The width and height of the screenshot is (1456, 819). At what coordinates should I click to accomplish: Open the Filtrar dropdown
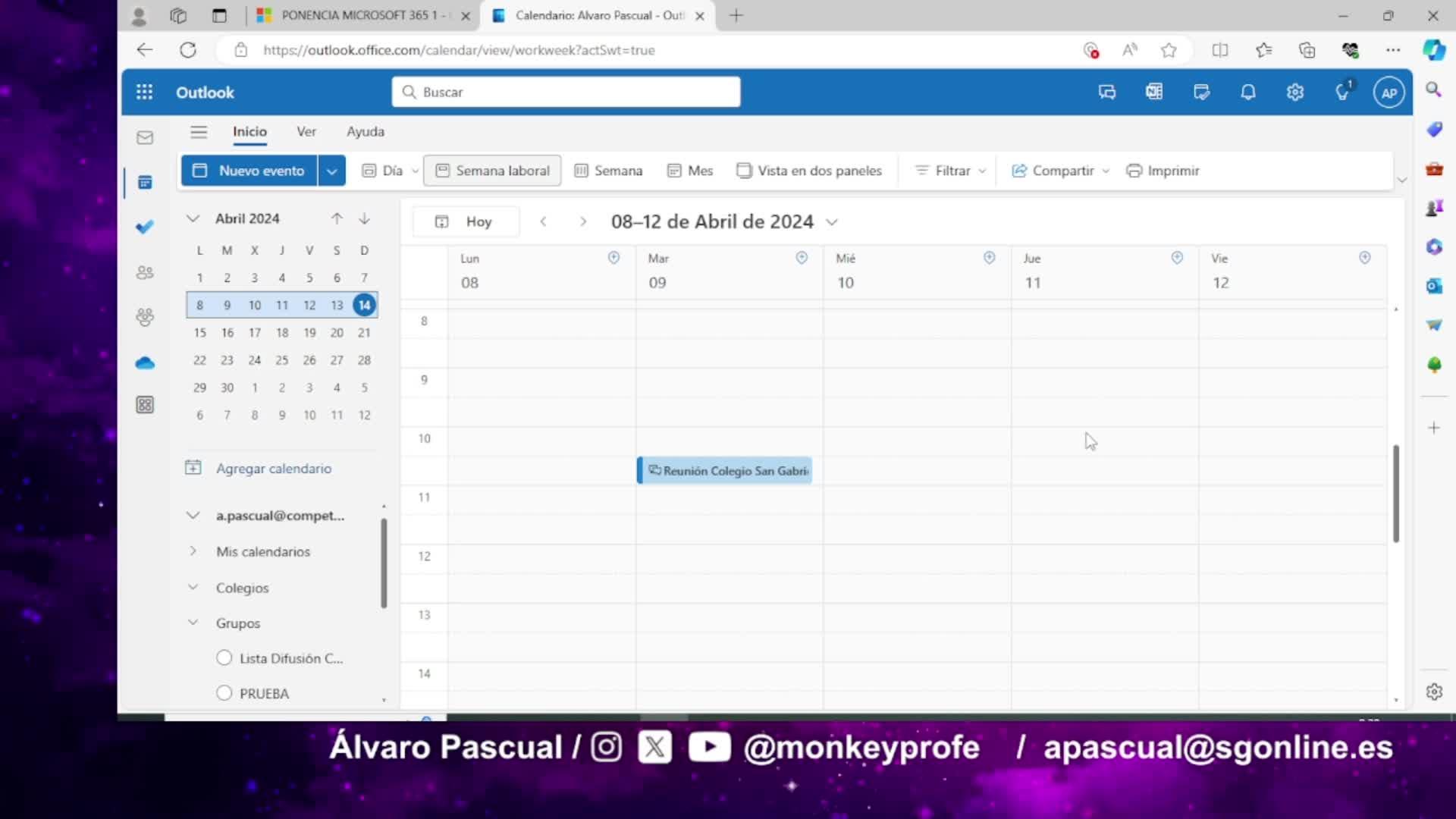(951, 171)
